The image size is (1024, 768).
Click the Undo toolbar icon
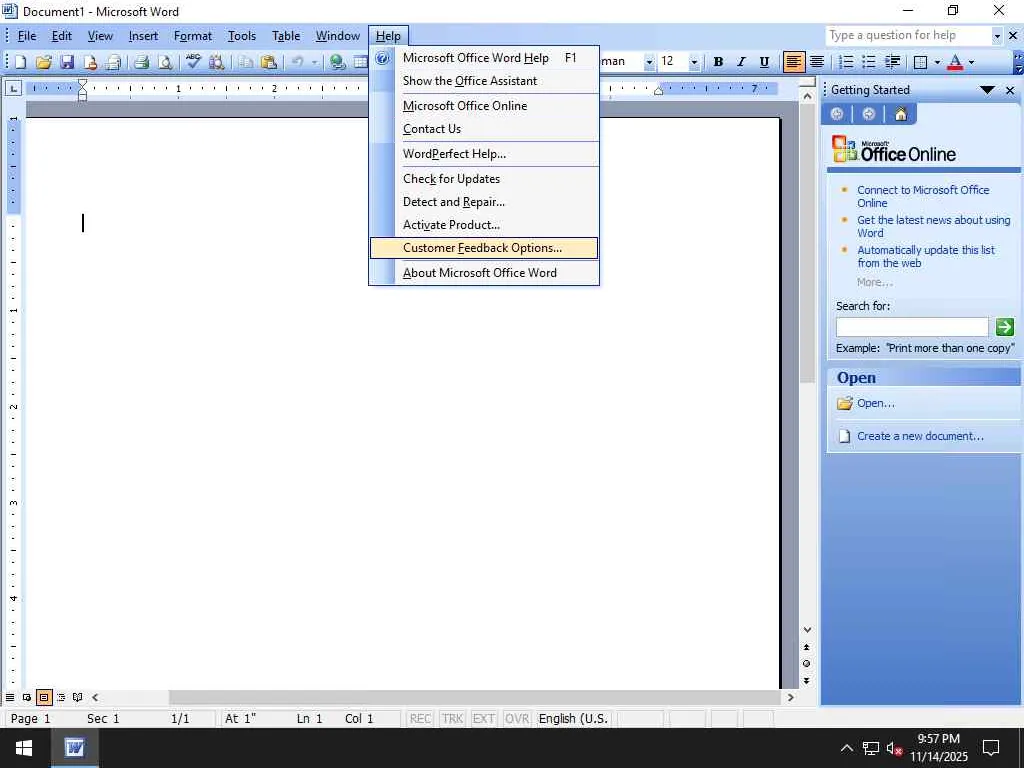(x=298, y=62)
